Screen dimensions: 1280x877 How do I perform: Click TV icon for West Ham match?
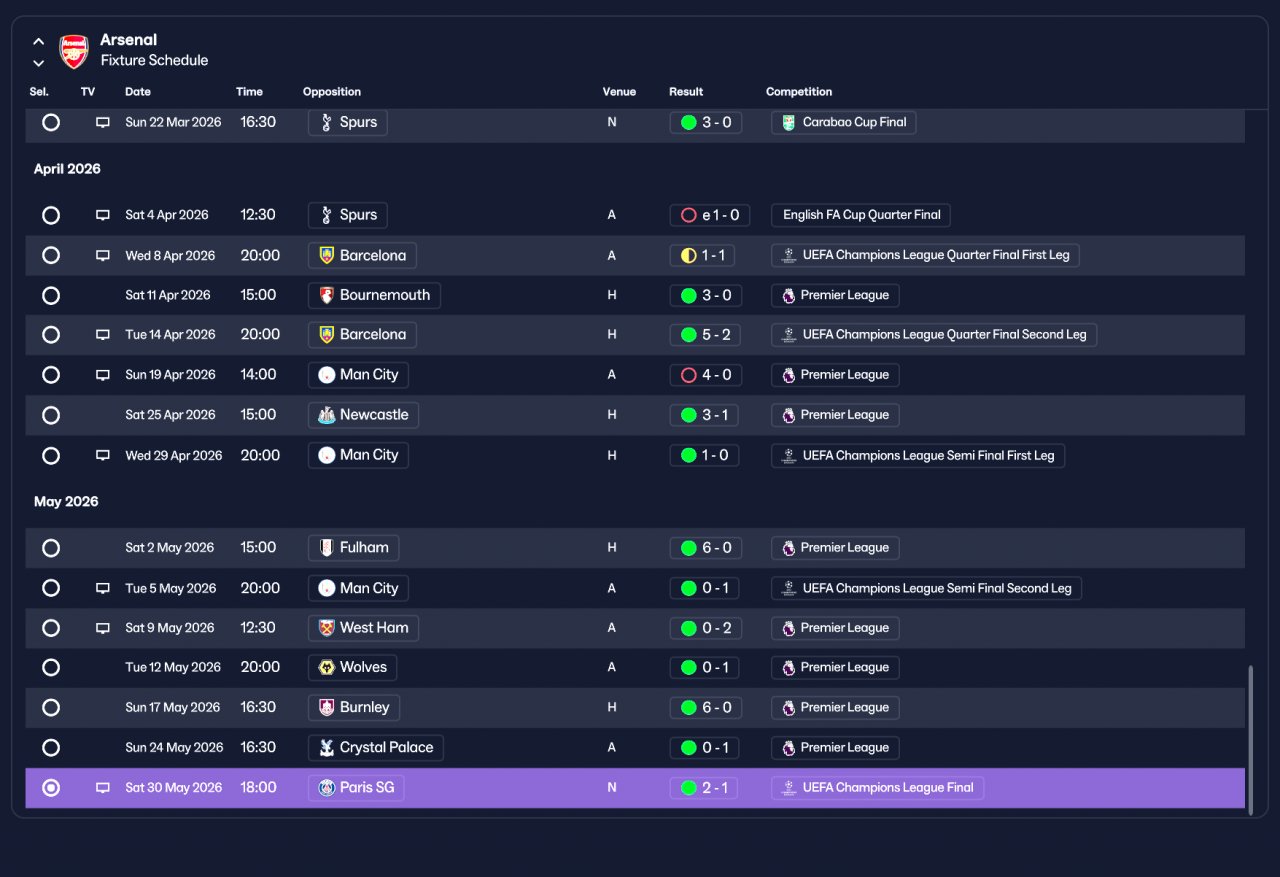point(102,628)
